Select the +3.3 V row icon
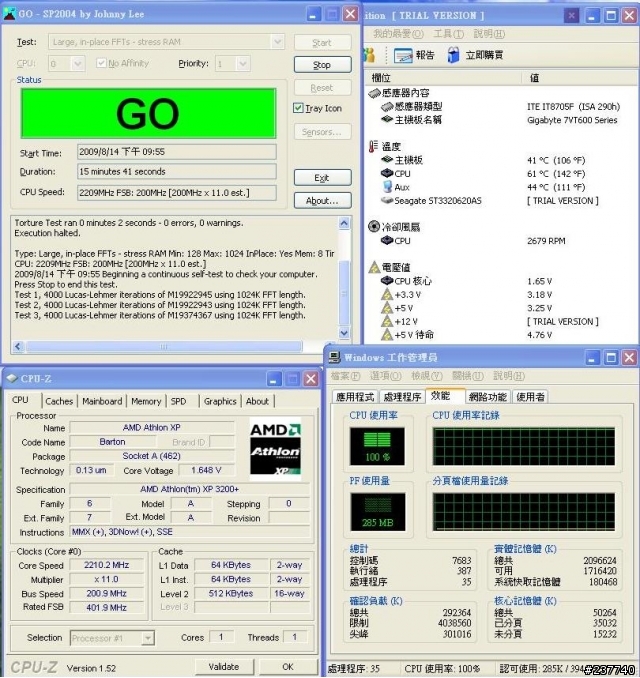 click(387, 294)
